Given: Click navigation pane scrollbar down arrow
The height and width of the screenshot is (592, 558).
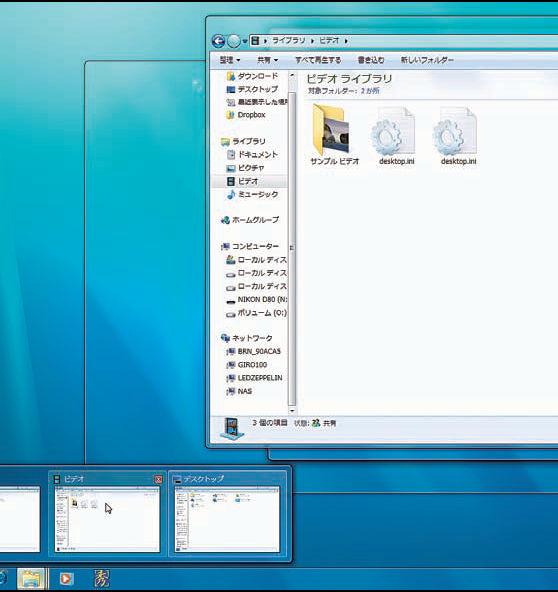Looking at the screenshot, I should pyautogui.click(x=292, y=410).
